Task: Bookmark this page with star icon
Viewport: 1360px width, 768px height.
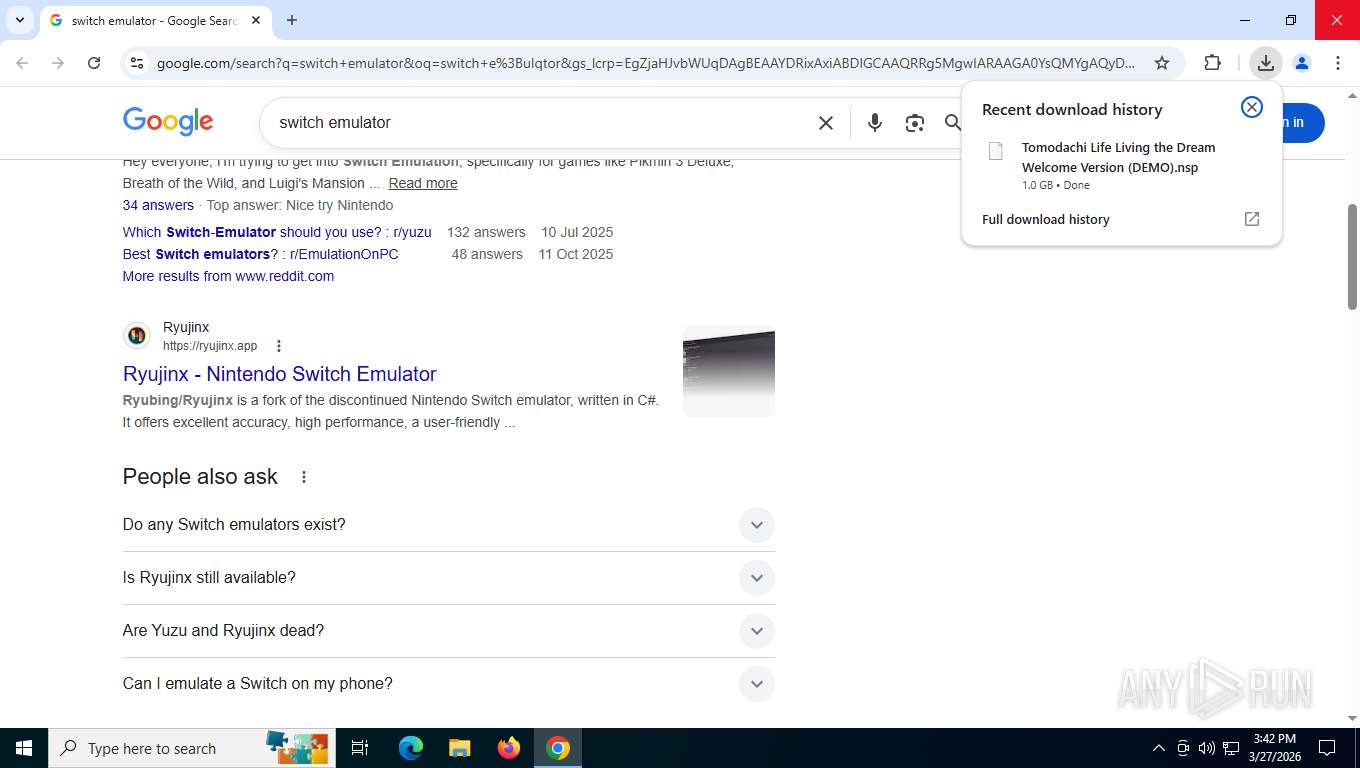Action: tap(1162, 63)
